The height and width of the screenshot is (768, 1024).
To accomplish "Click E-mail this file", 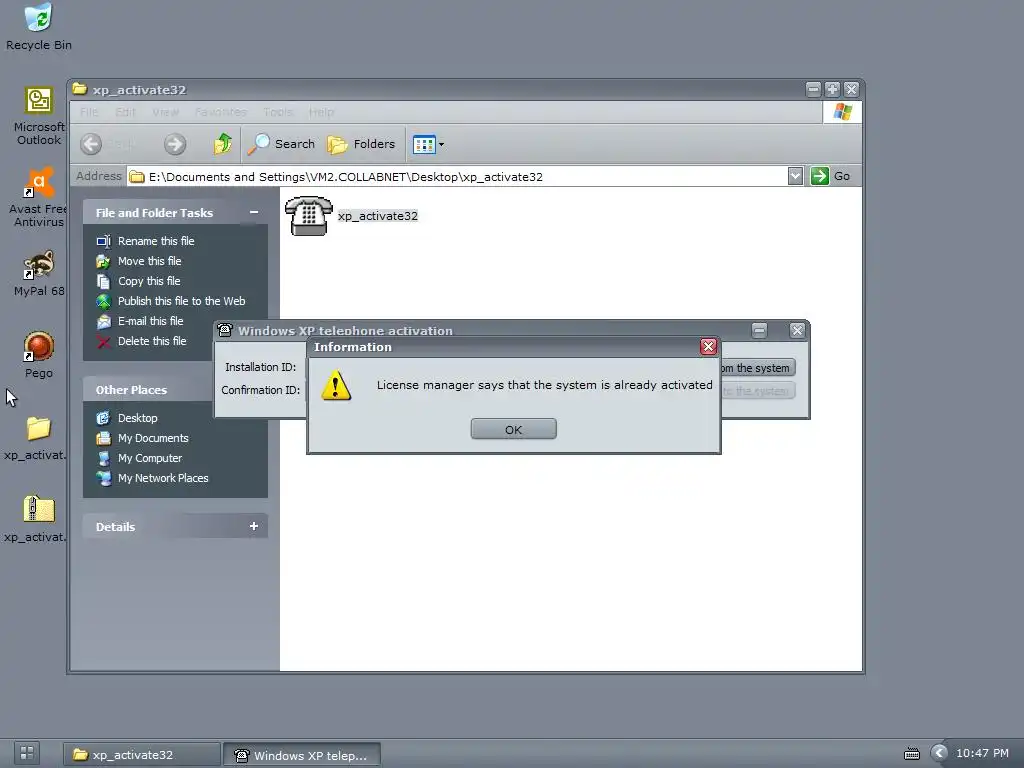I will click(150, 321).
